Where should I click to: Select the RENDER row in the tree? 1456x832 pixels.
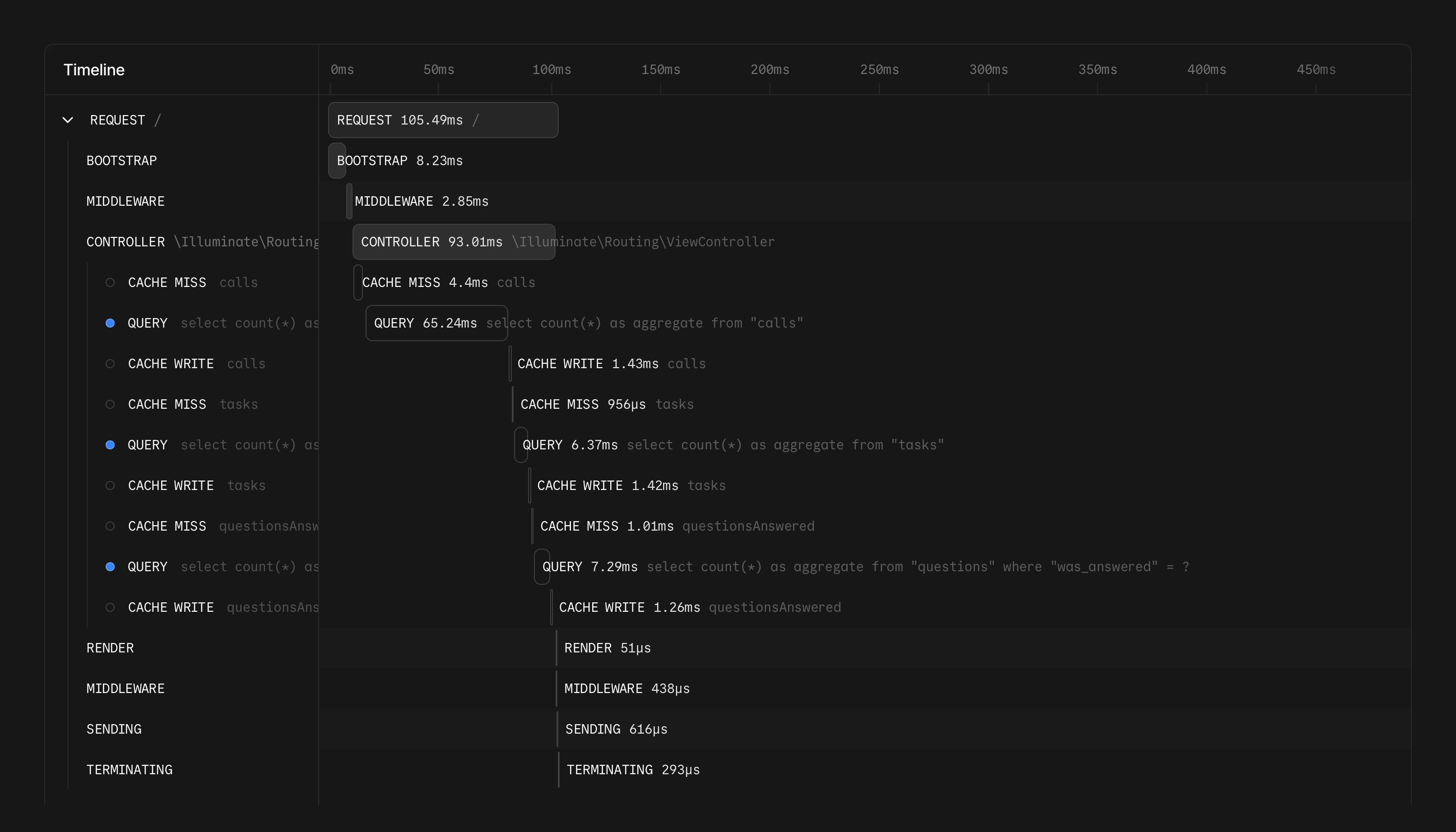point(110,648)
